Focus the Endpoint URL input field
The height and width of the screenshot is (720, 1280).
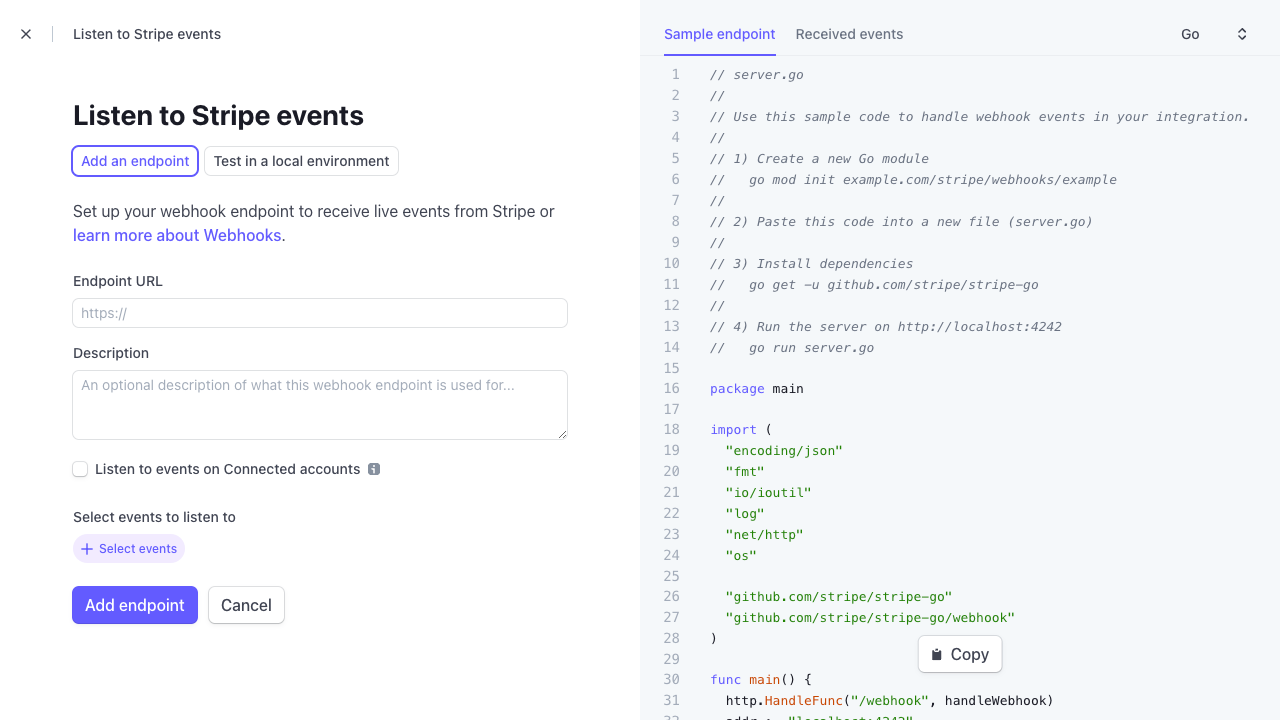pyautogui.click(x=320, y=313)
